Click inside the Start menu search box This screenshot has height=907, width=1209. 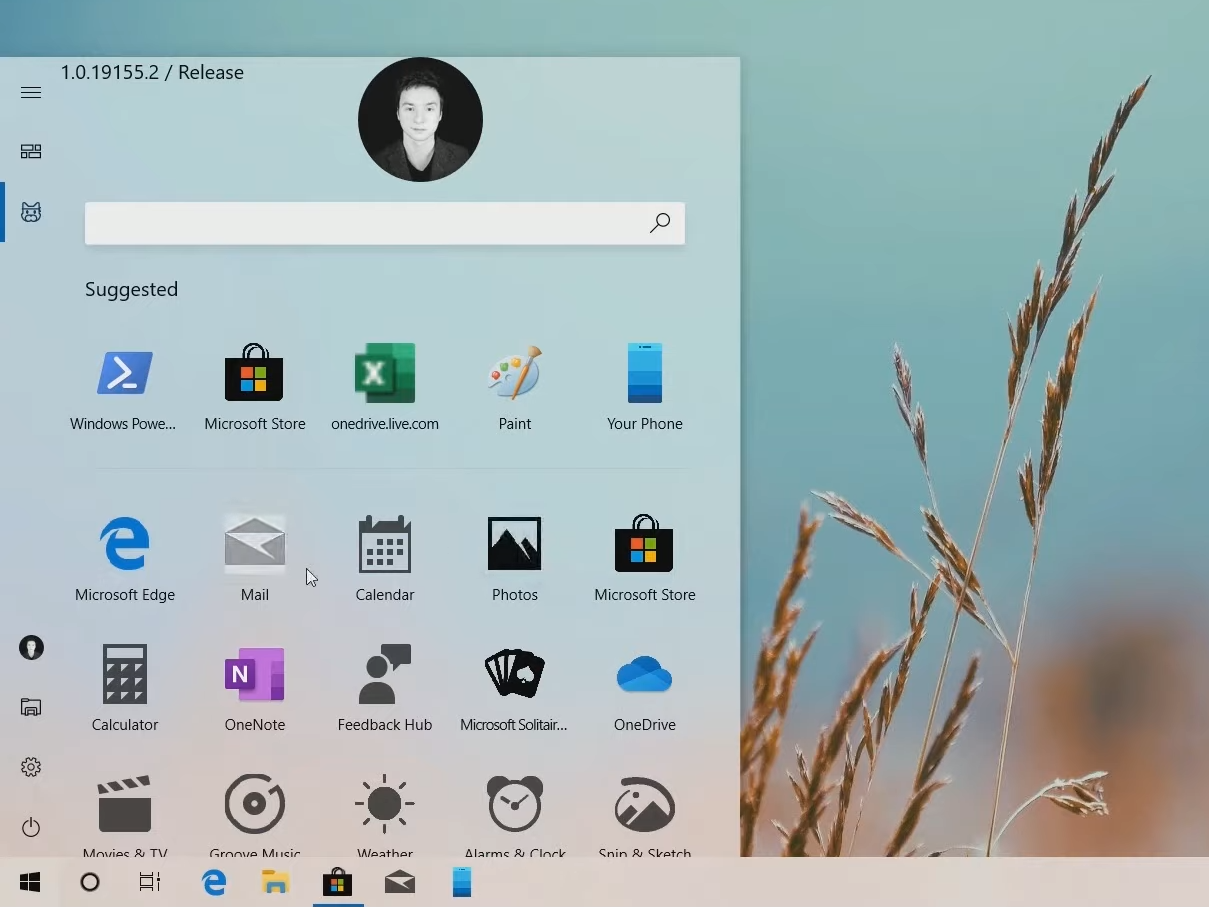pyautogui.click(x=365, y=224)
